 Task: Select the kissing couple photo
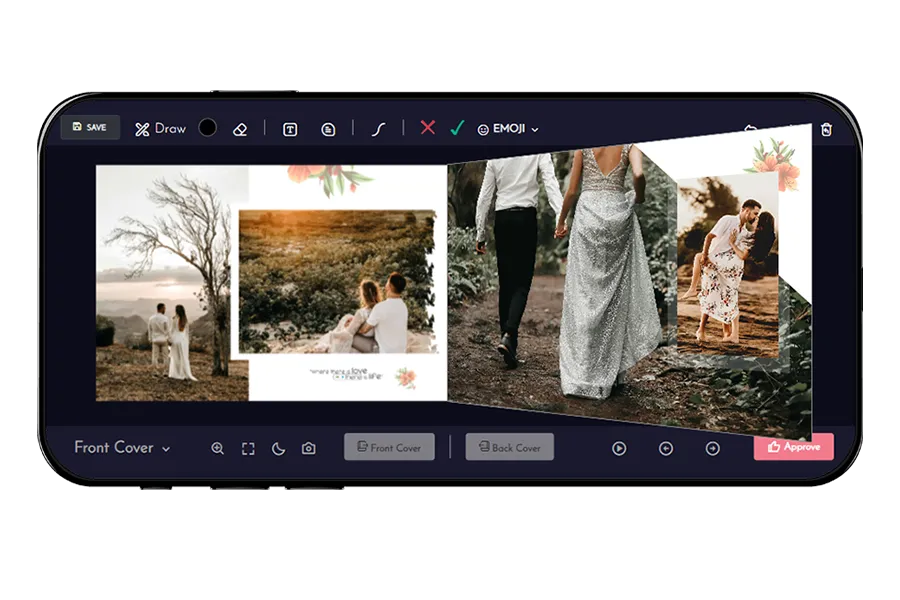pyautogui.click(x=728, y=267)
